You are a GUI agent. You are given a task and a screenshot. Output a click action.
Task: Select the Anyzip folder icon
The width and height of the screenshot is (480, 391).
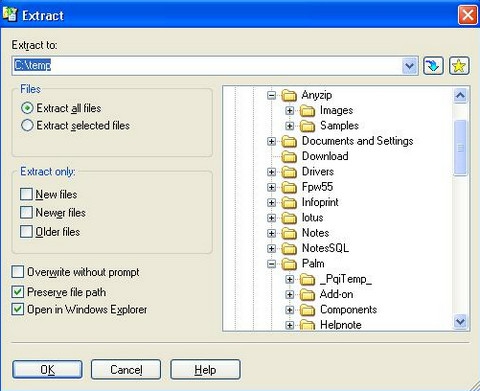pyautogui.click(x=289, y=96)
